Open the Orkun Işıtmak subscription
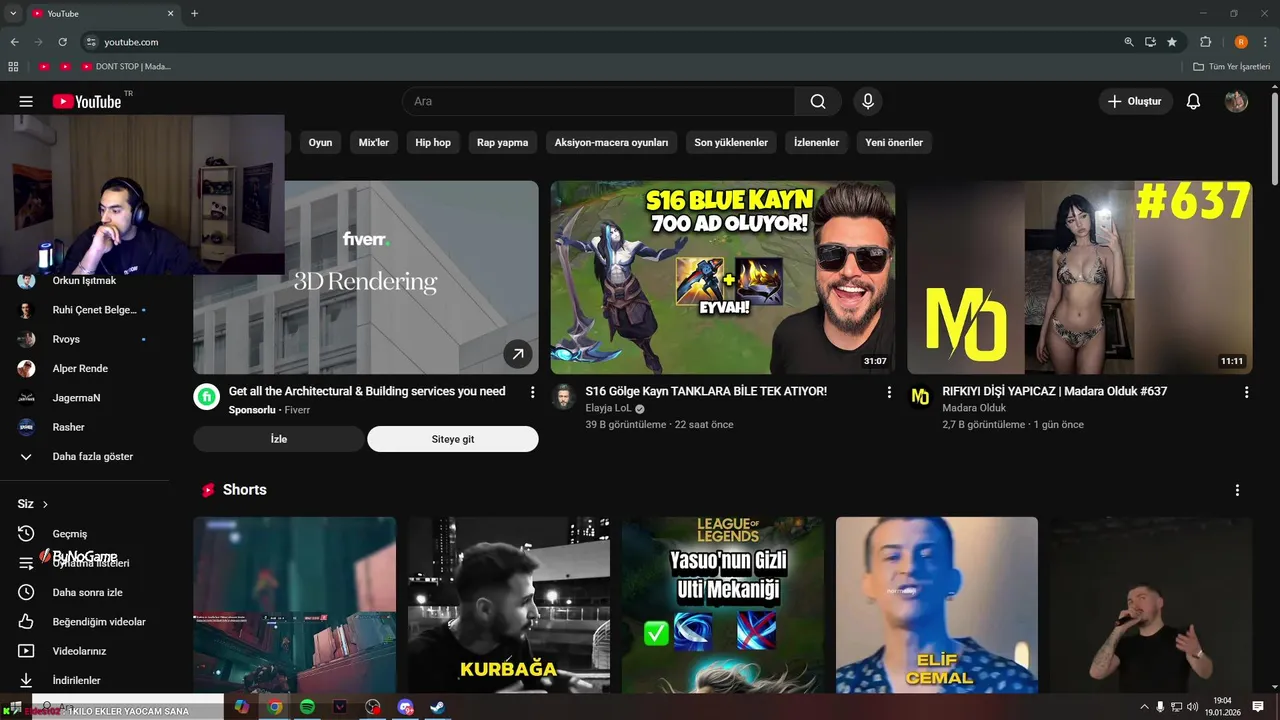1280x720 pixels. pyautogui.click(x=85, y=281)
